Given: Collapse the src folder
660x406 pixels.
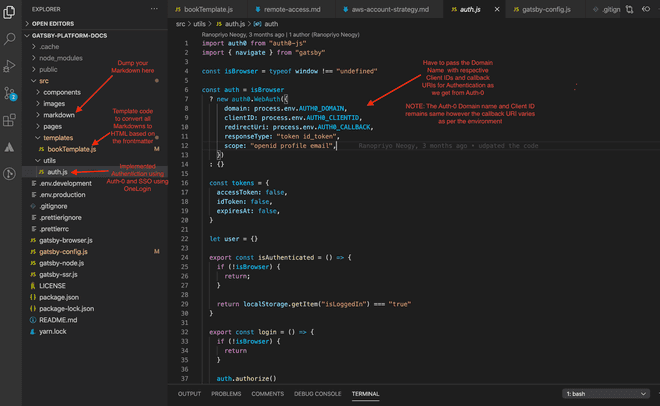Looking at the screenshot, I should (x=44, y=81).
